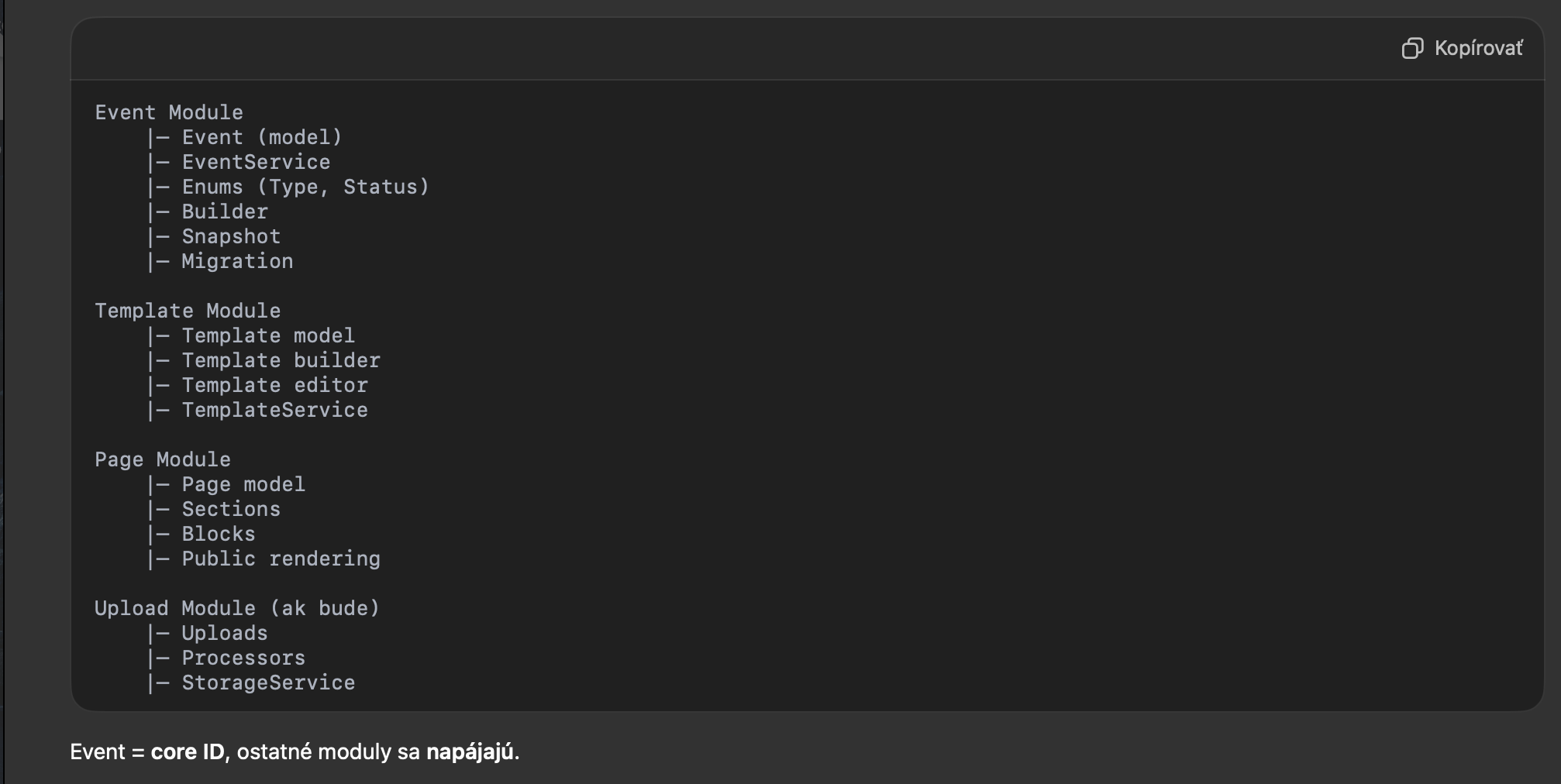Screen dimensions: 1561x784
Task: Click the Template Module heading line
Action: point(188,311)
